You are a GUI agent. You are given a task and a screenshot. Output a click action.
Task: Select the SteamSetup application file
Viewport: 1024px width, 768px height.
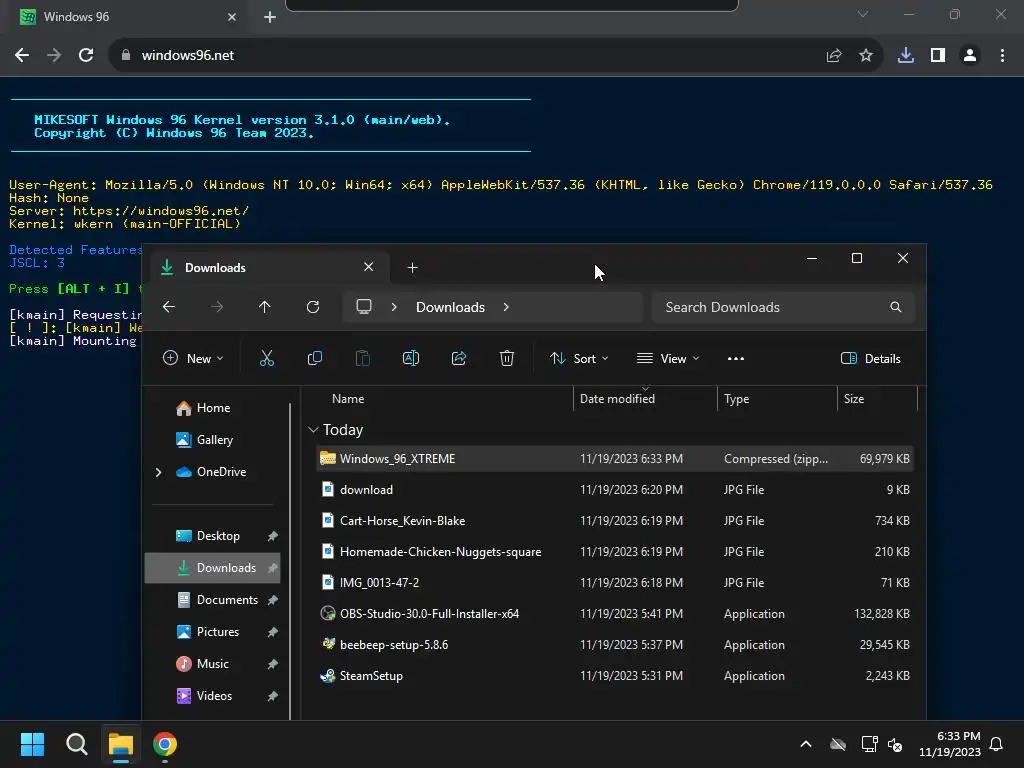615,676
